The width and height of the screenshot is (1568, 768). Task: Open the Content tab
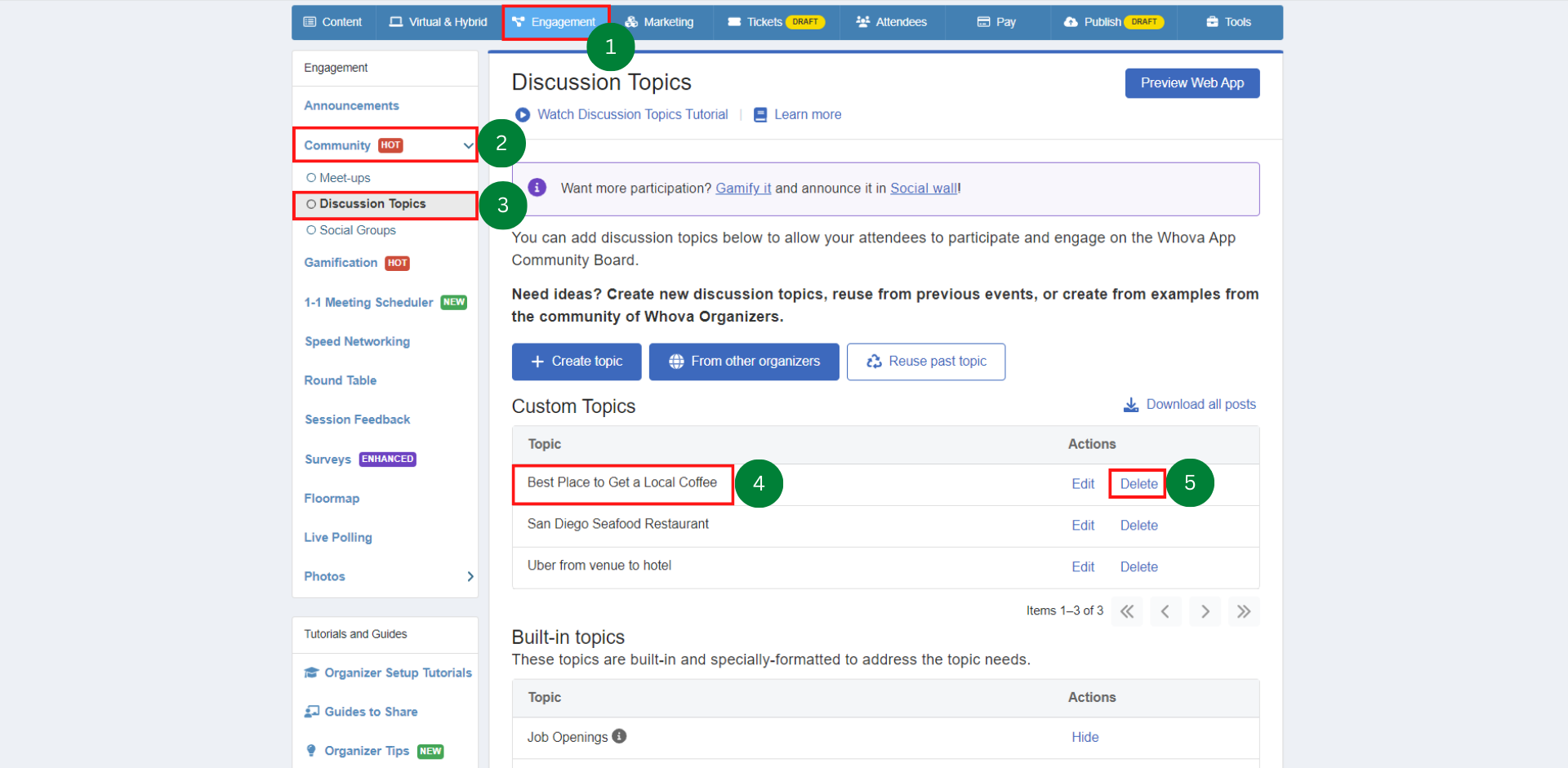(x=332, y=22)
